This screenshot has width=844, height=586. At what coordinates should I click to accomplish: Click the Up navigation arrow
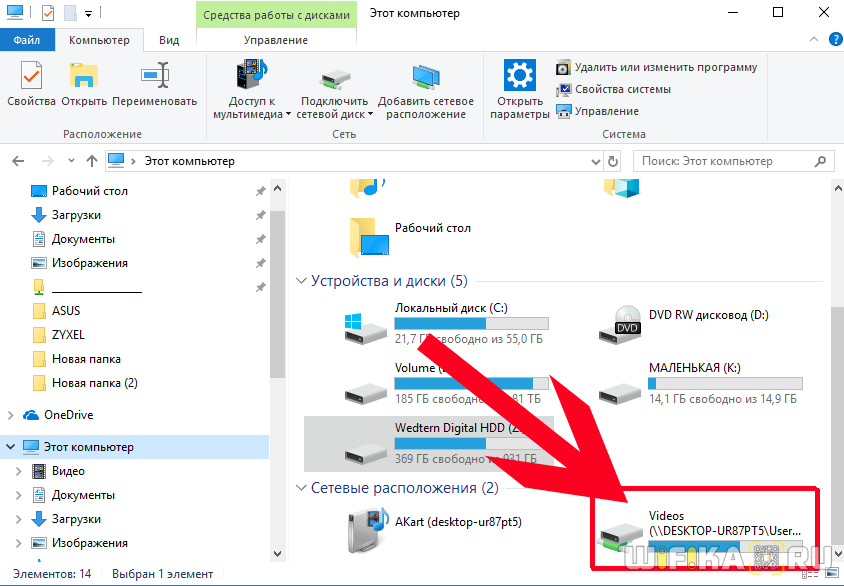(x=91, y=160)
